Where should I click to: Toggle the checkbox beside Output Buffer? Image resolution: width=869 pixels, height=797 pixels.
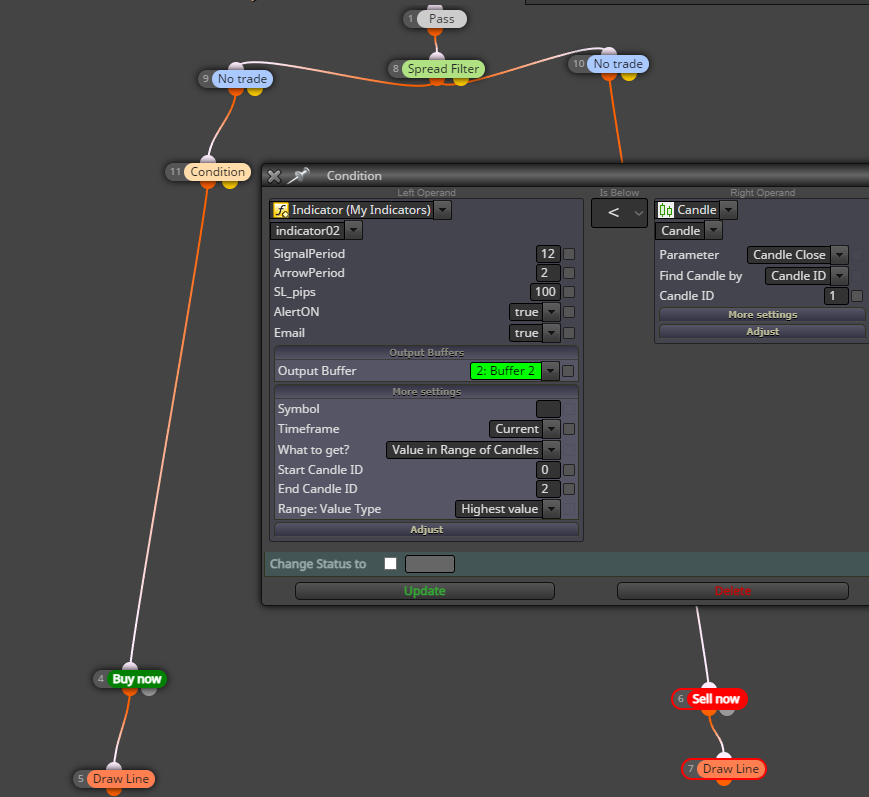pyautogui.click(x=568, y=371)
